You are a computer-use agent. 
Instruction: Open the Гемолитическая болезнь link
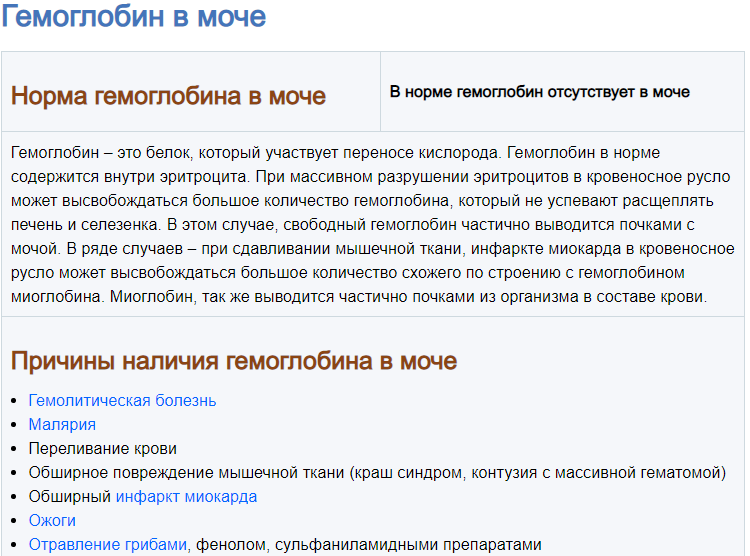click(122, 400)
